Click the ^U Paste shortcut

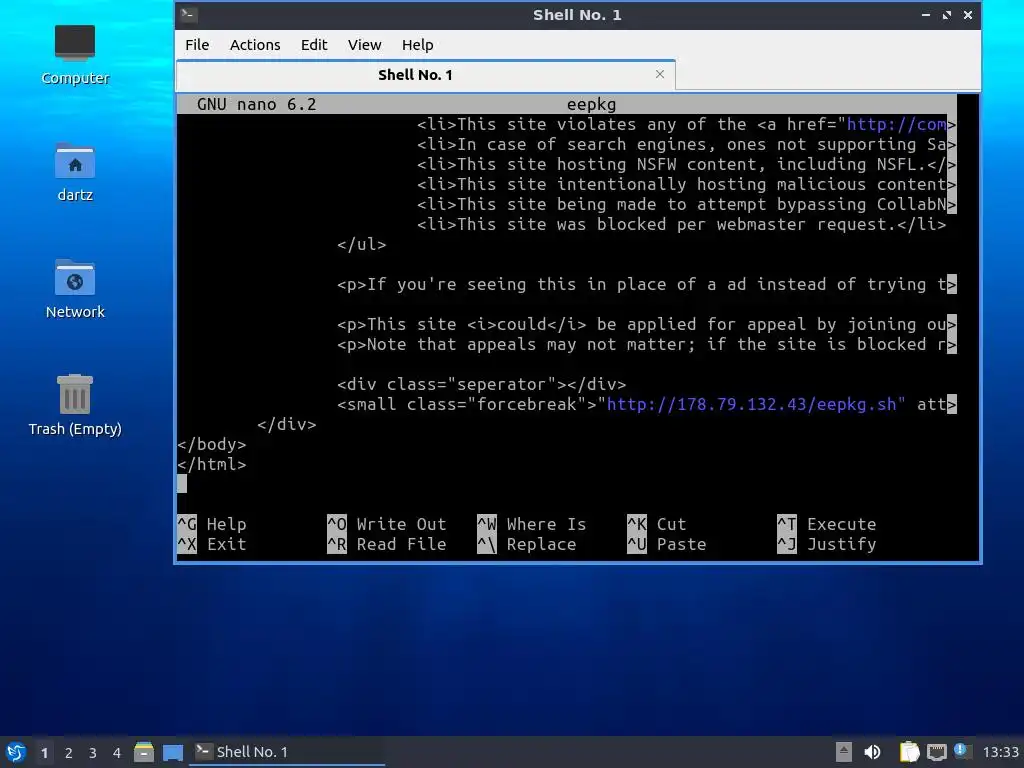667,544
